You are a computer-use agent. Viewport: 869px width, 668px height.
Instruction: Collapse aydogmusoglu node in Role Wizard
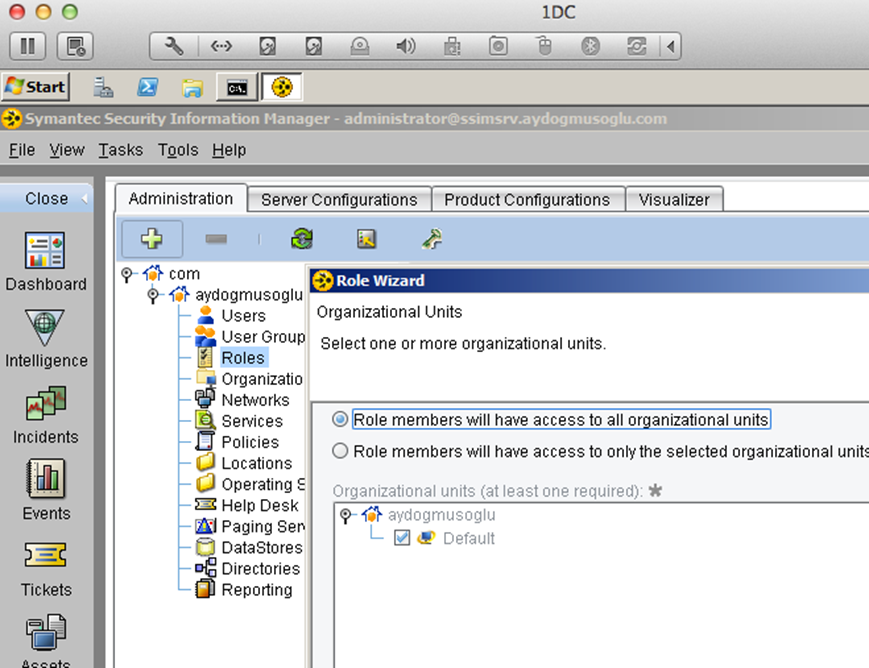click(x=346, y=516)
